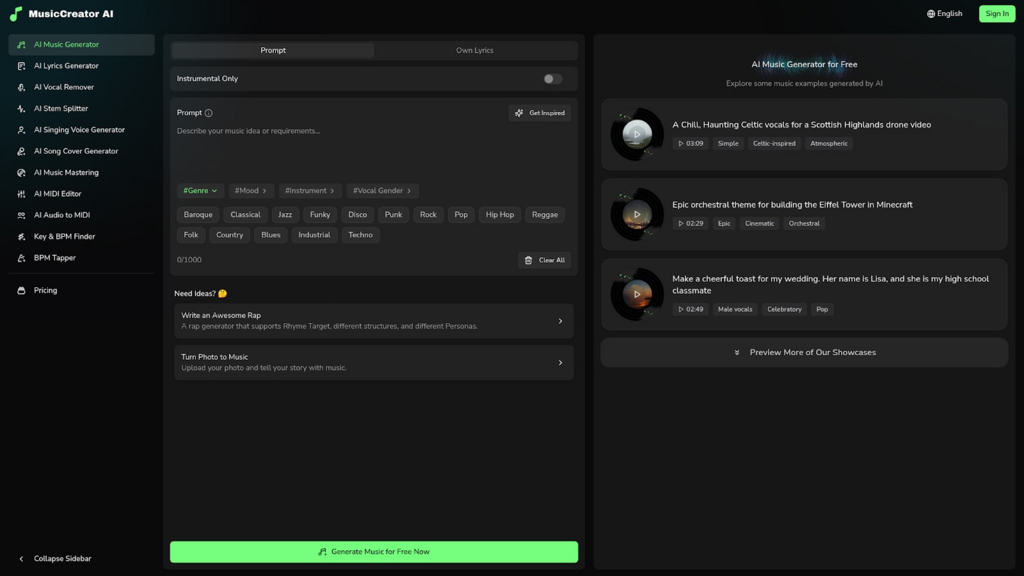The width and height of the screenshot is (1024, 576).
Task: Click the Sign In button
Action: click(x=996, y=14)
